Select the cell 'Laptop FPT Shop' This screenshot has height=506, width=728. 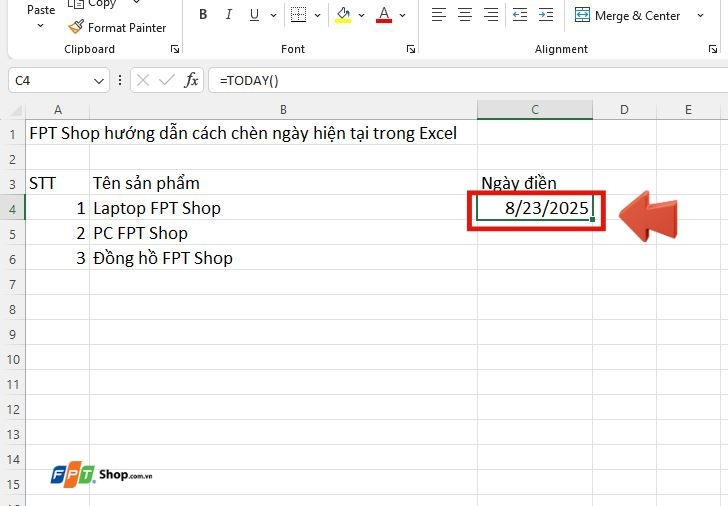(x=283, y=208)
